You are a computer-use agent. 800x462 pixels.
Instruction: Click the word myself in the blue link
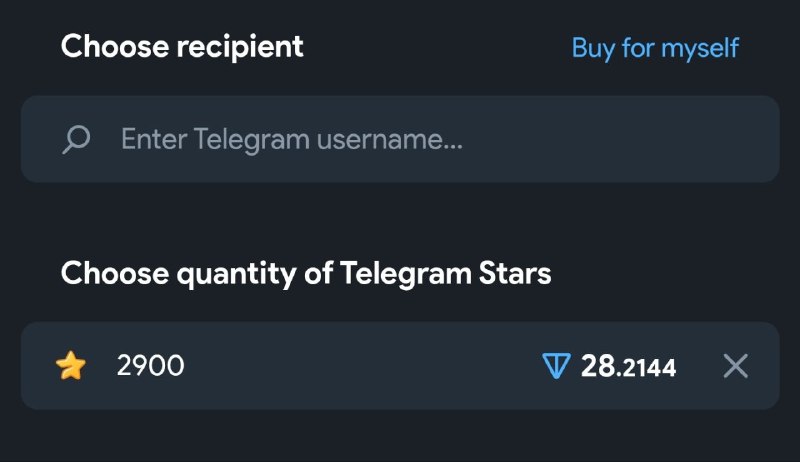click(699, 47)
